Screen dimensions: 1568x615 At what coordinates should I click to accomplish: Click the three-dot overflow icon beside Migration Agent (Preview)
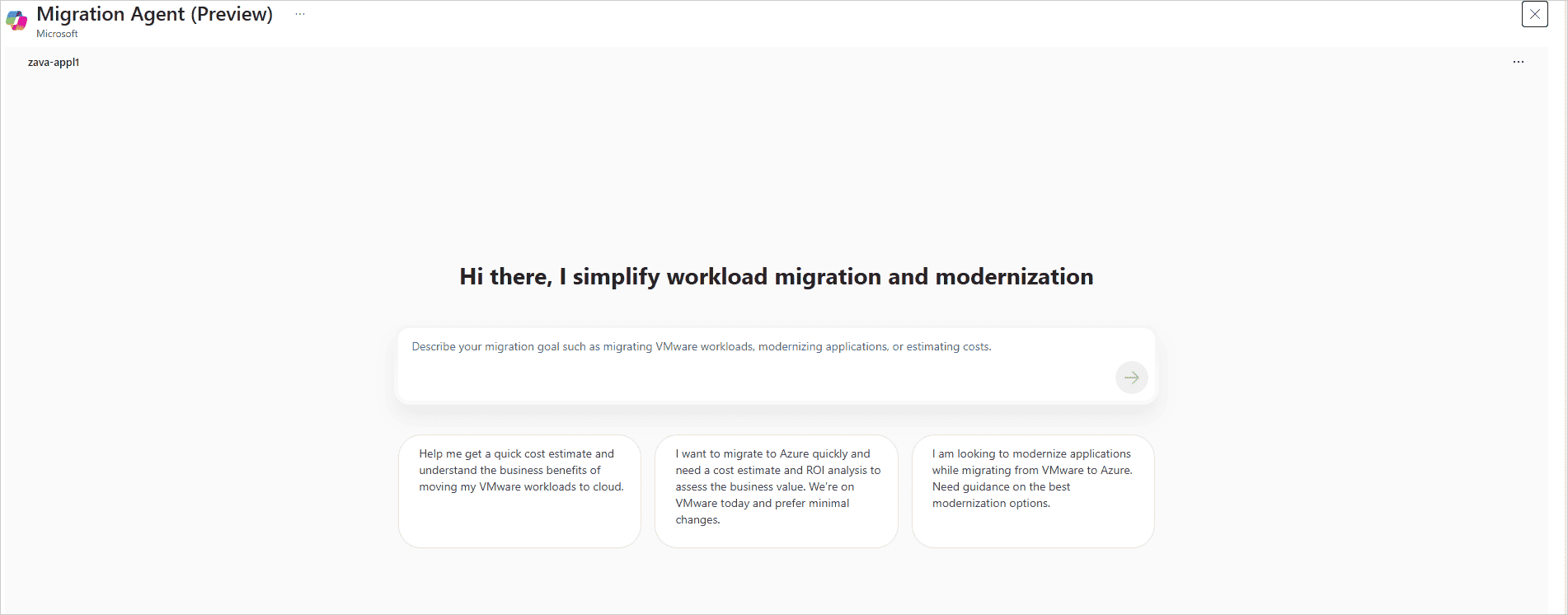point(300,13)
